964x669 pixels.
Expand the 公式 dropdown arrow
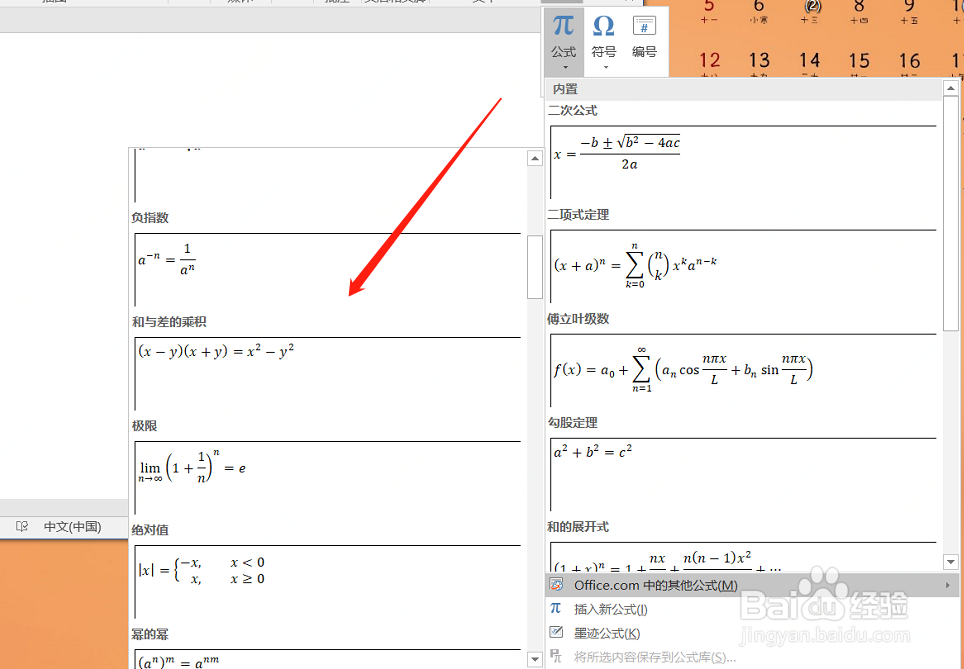pos(564,67)
